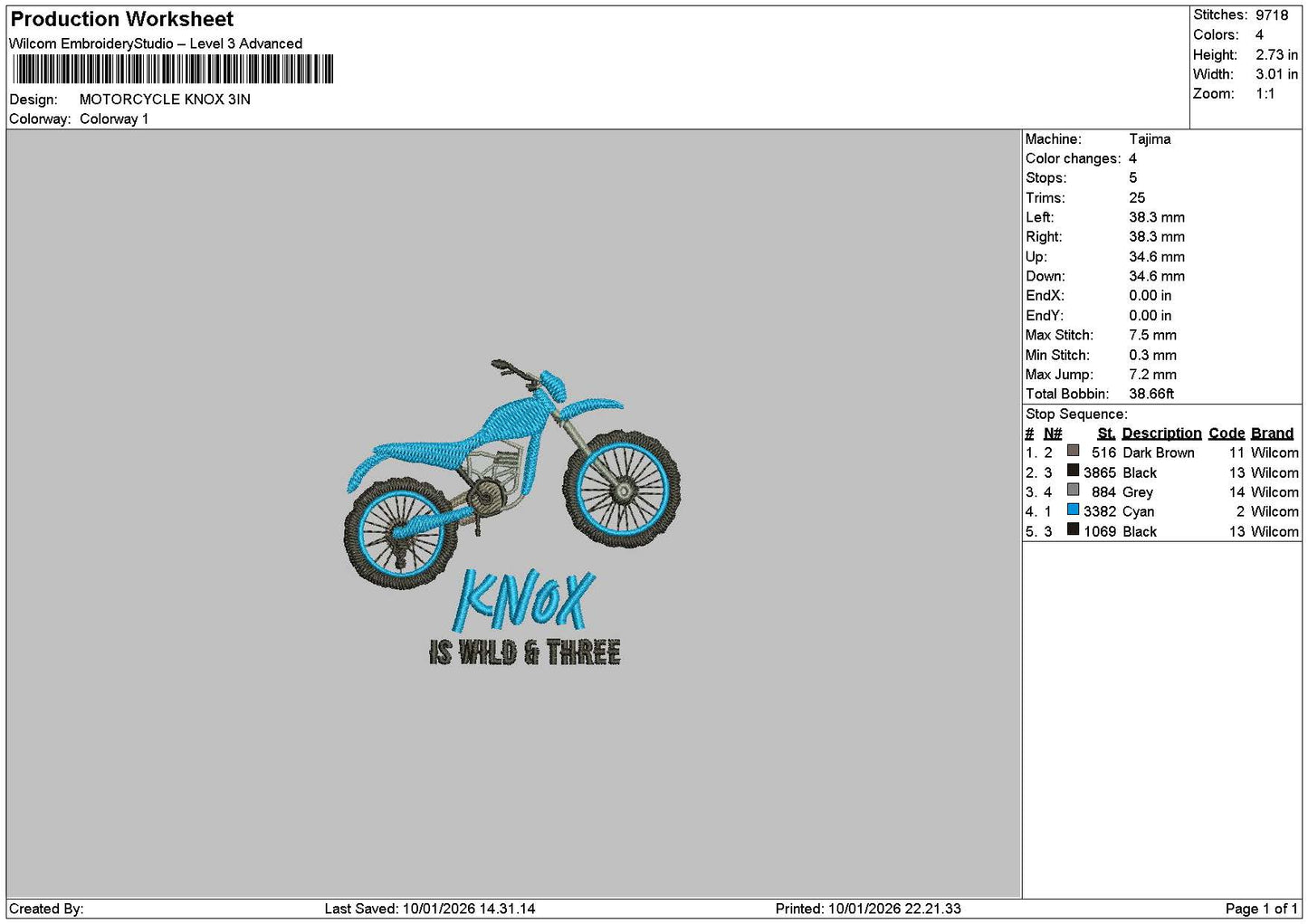The image size is (1308, 924).
Task: Click the 'Code' column header
Action: click(x=1227, y=433)
